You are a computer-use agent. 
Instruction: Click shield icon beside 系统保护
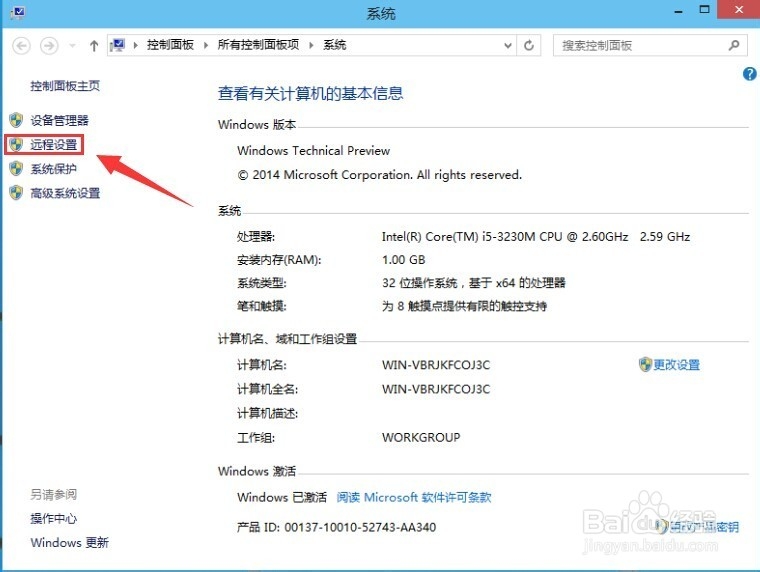16,168
